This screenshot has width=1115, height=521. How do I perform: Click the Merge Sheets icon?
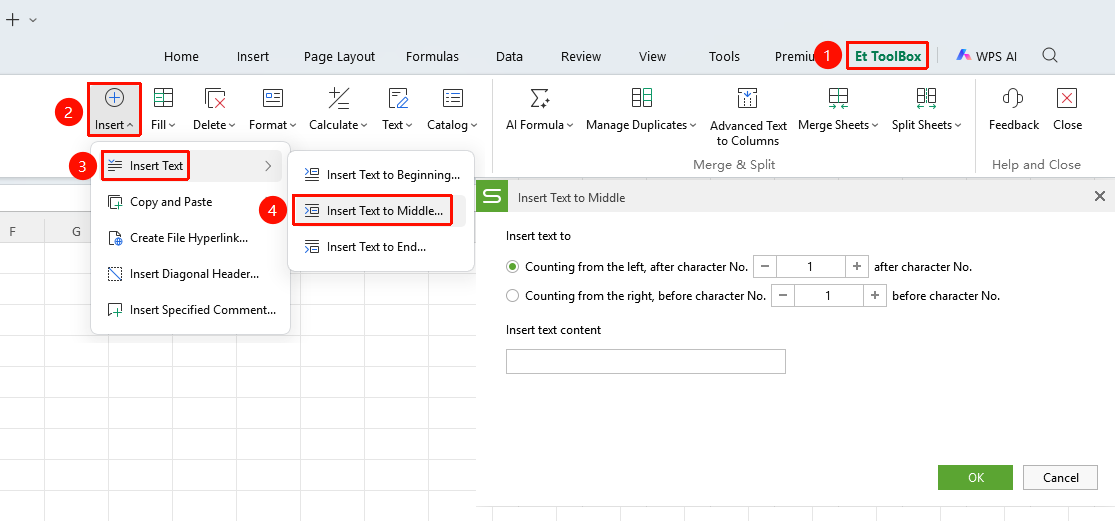838,98
